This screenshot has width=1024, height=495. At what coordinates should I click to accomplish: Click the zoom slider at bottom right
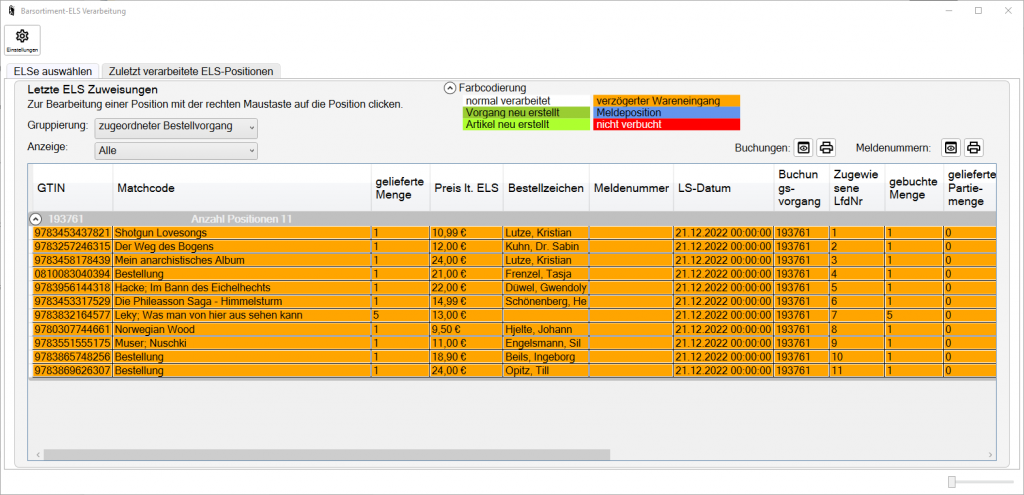click(x=953, y=482)
